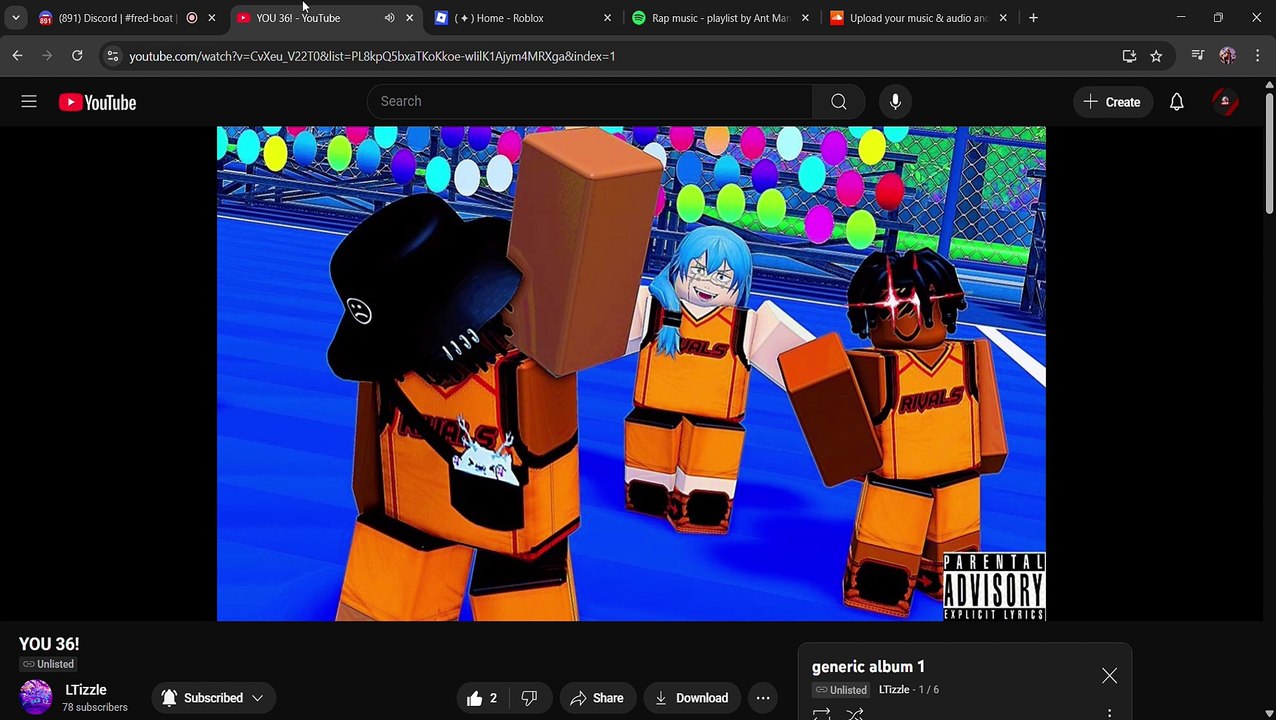1276x720 pixels.
Task: Download the video
Action: point(691,698)
